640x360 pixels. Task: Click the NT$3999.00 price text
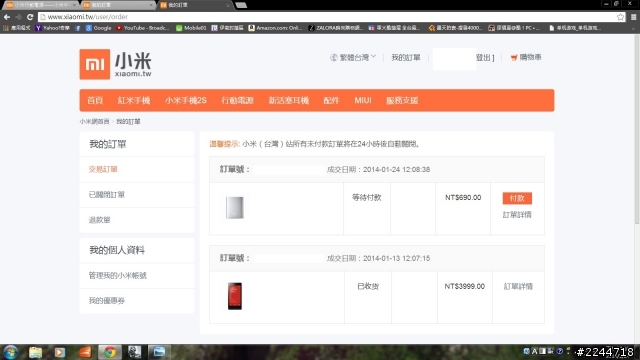pos(464,287)
